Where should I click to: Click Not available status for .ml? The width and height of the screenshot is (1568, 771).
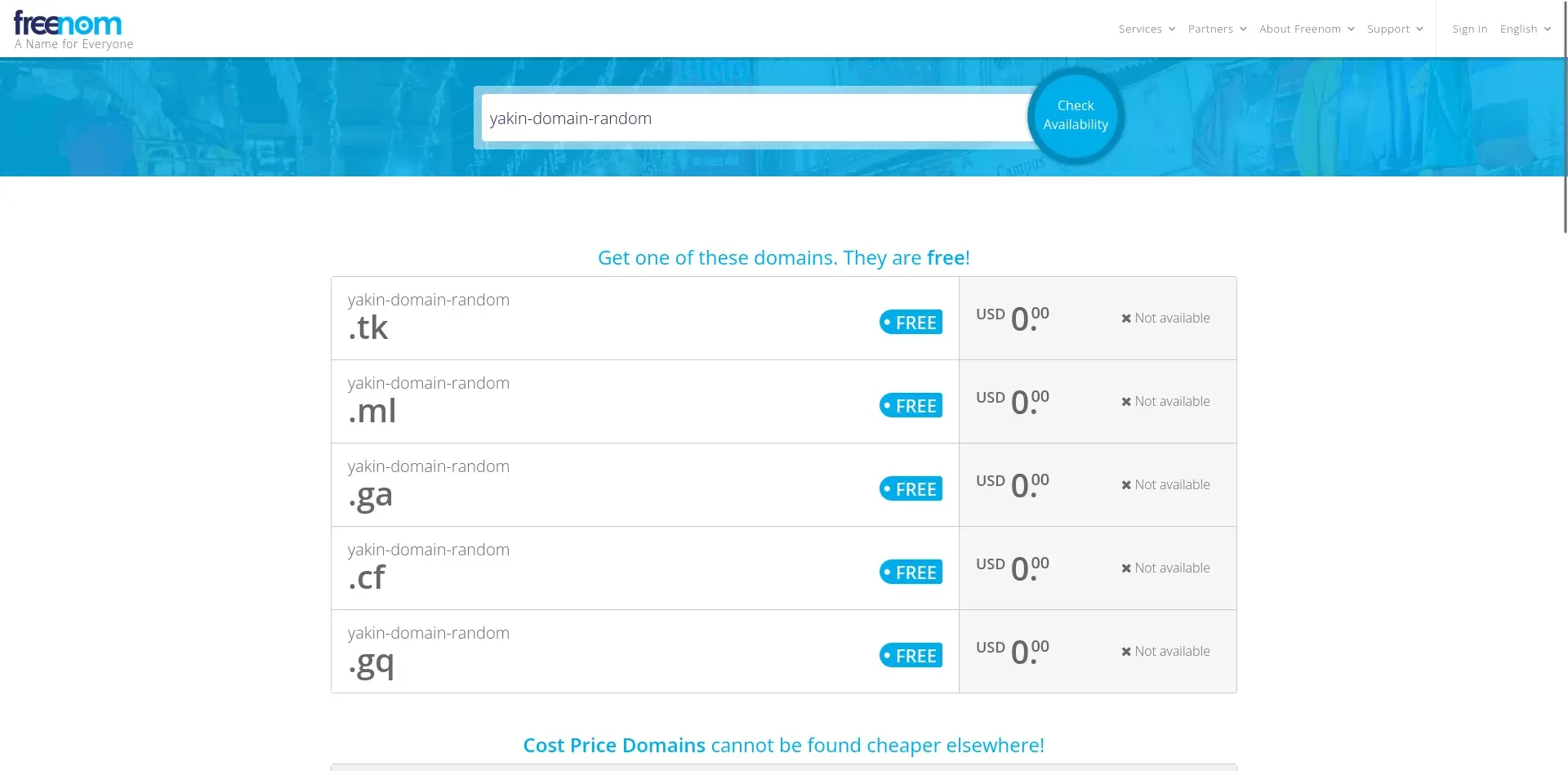[x=1165, y=401]
